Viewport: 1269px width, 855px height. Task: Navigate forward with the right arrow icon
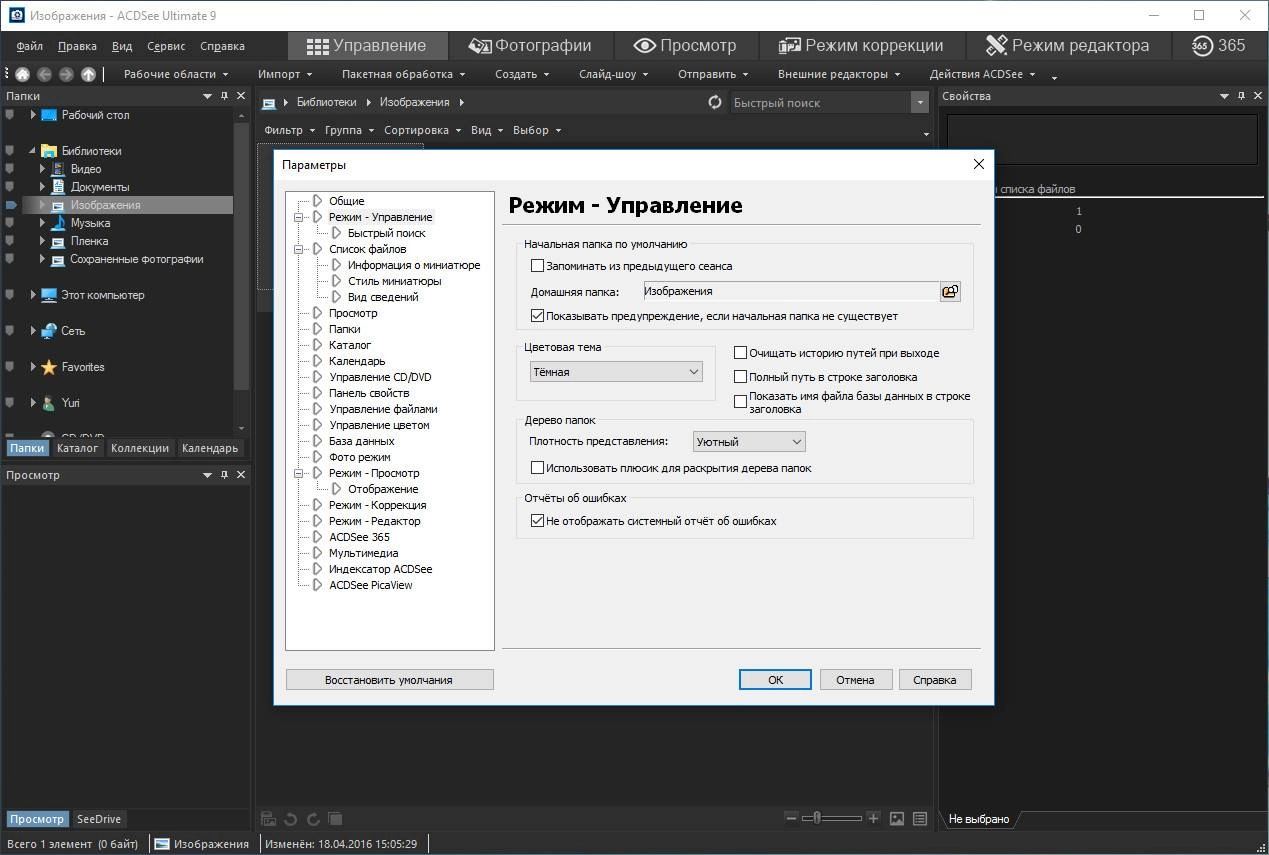66,74
